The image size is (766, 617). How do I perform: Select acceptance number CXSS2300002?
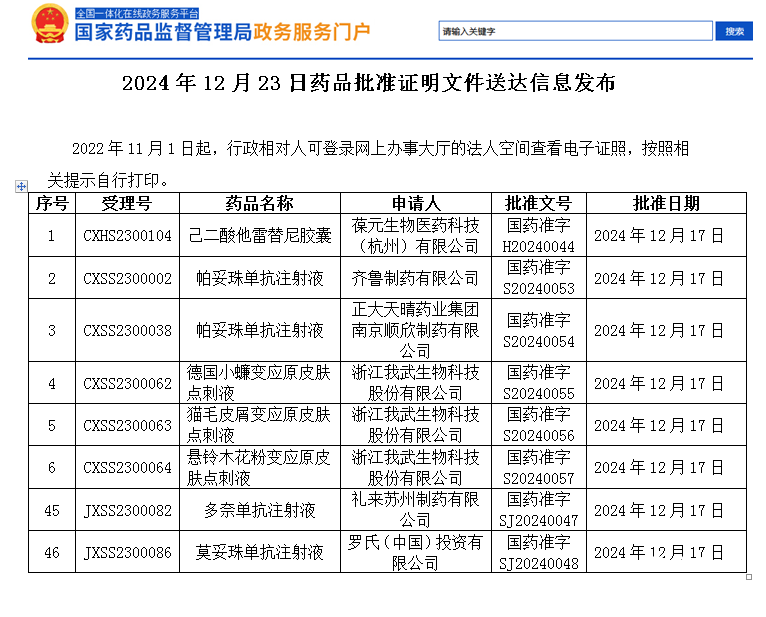click(x=128, y=278)
